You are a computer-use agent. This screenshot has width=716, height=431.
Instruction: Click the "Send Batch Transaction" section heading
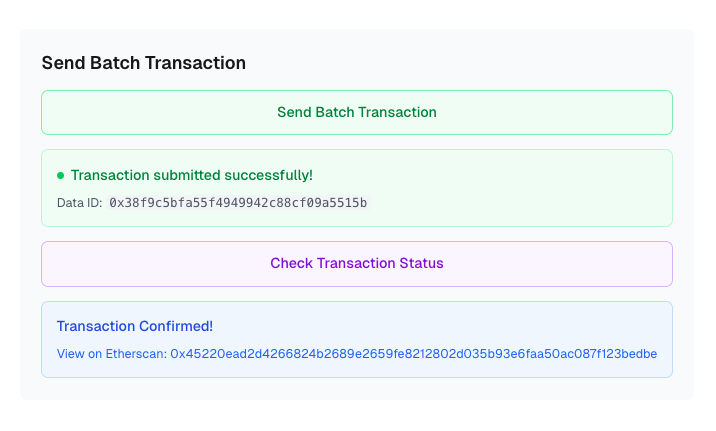coord(144,63)
